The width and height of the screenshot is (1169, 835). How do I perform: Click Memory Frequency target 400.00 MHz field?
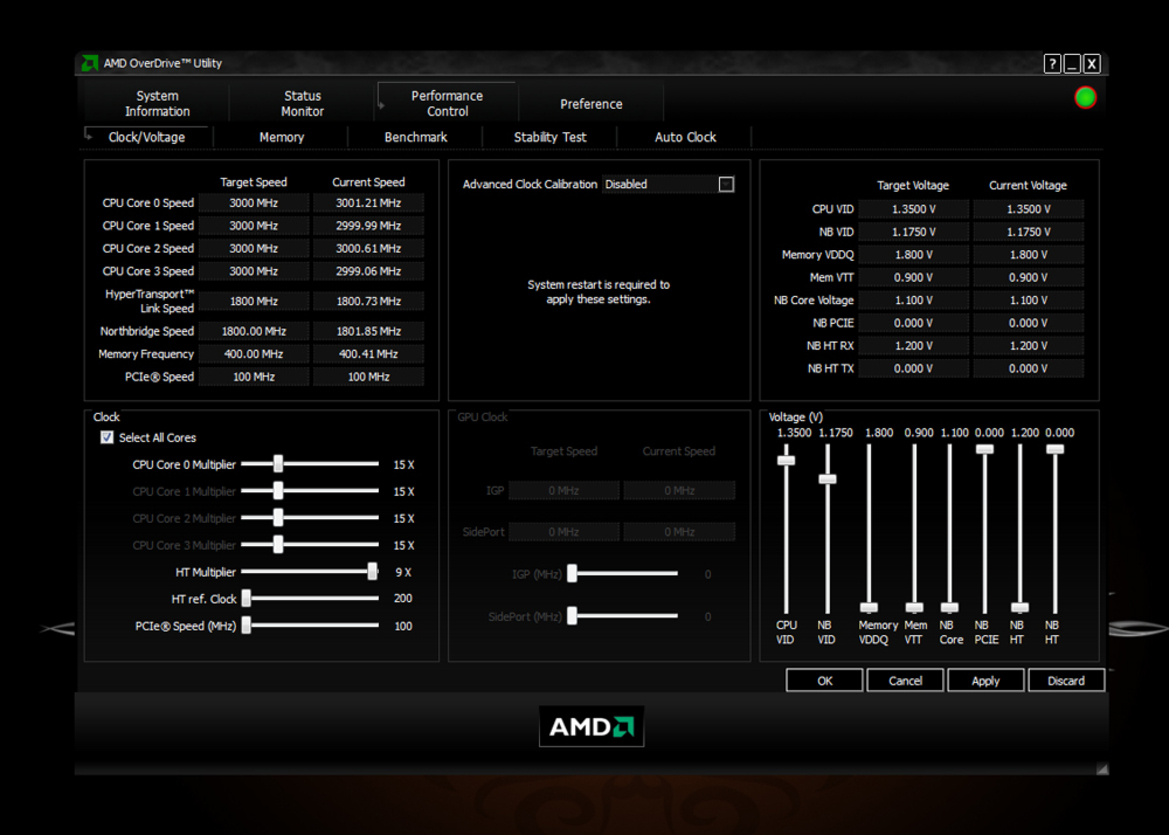click(x=253, y=354)
